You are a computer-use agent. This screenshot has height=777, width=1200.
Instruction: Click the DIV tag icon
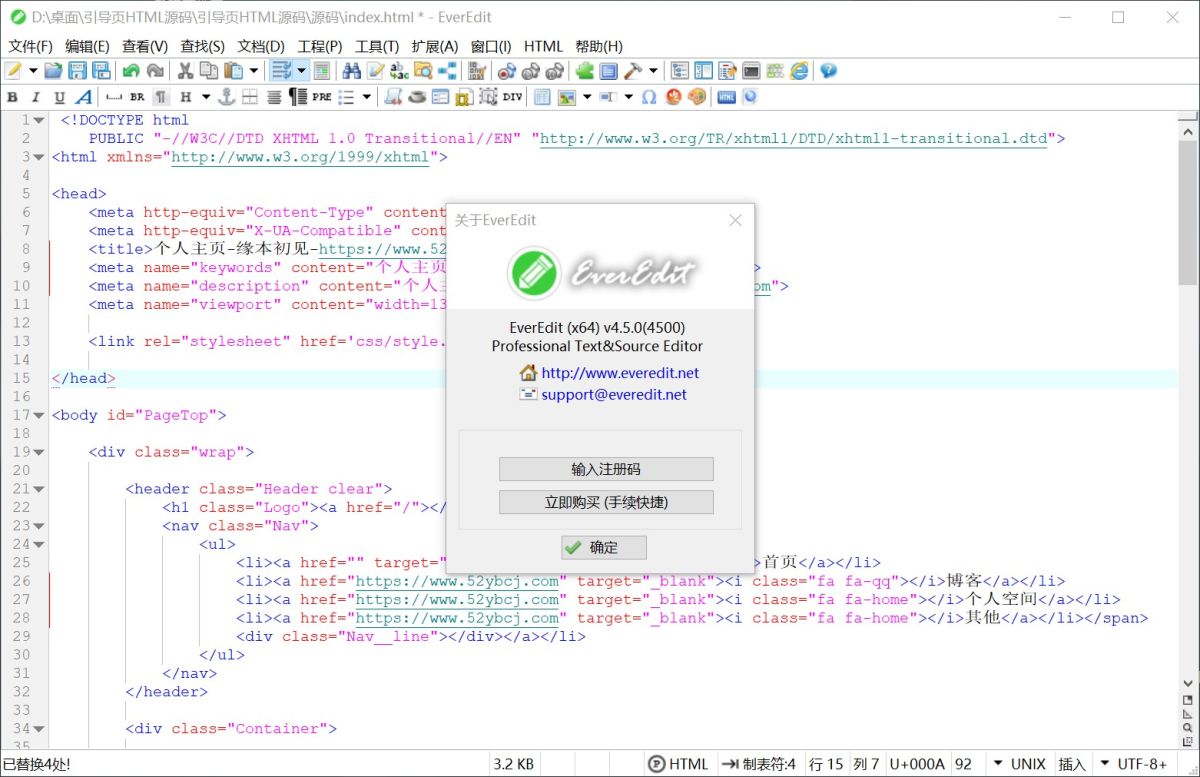[x=512, y=97]
